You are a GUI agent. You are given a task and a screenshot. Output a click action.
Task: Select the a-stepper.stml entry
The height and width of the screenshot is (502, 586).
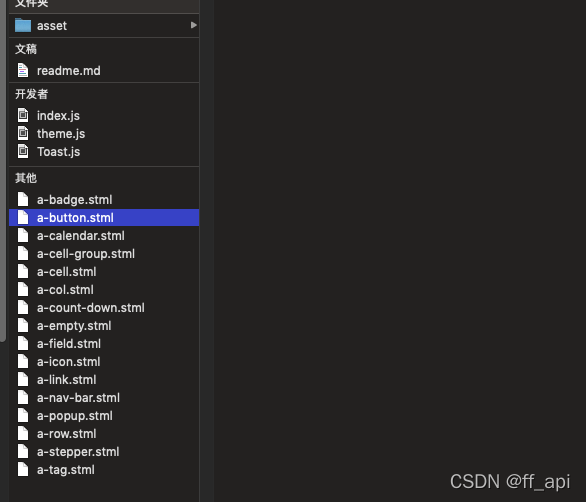[x=104, y=451]
